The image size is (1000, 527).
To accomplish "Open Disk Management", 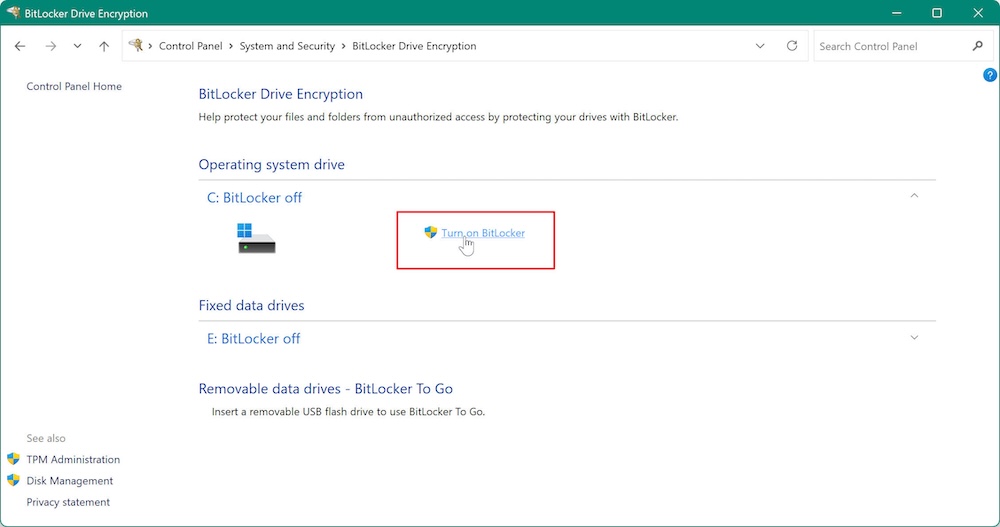I will 70,481.
